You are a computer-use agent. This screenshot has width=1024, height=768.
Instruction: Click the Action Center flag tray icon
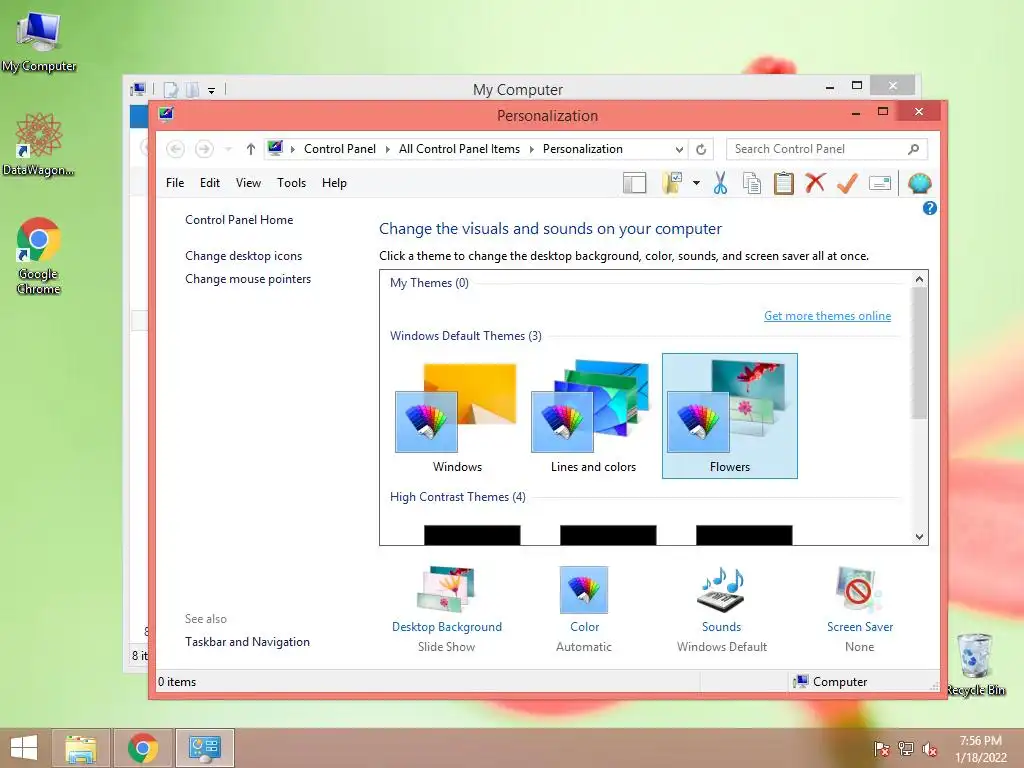[882, 749]
